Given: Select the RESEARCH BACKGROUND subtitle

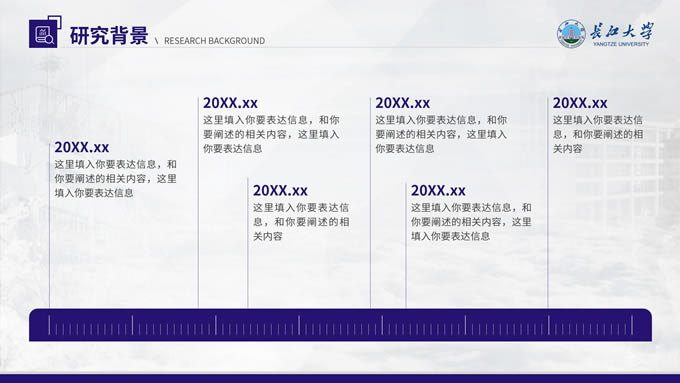Looking at the screenshot, I should pos(214,41).
